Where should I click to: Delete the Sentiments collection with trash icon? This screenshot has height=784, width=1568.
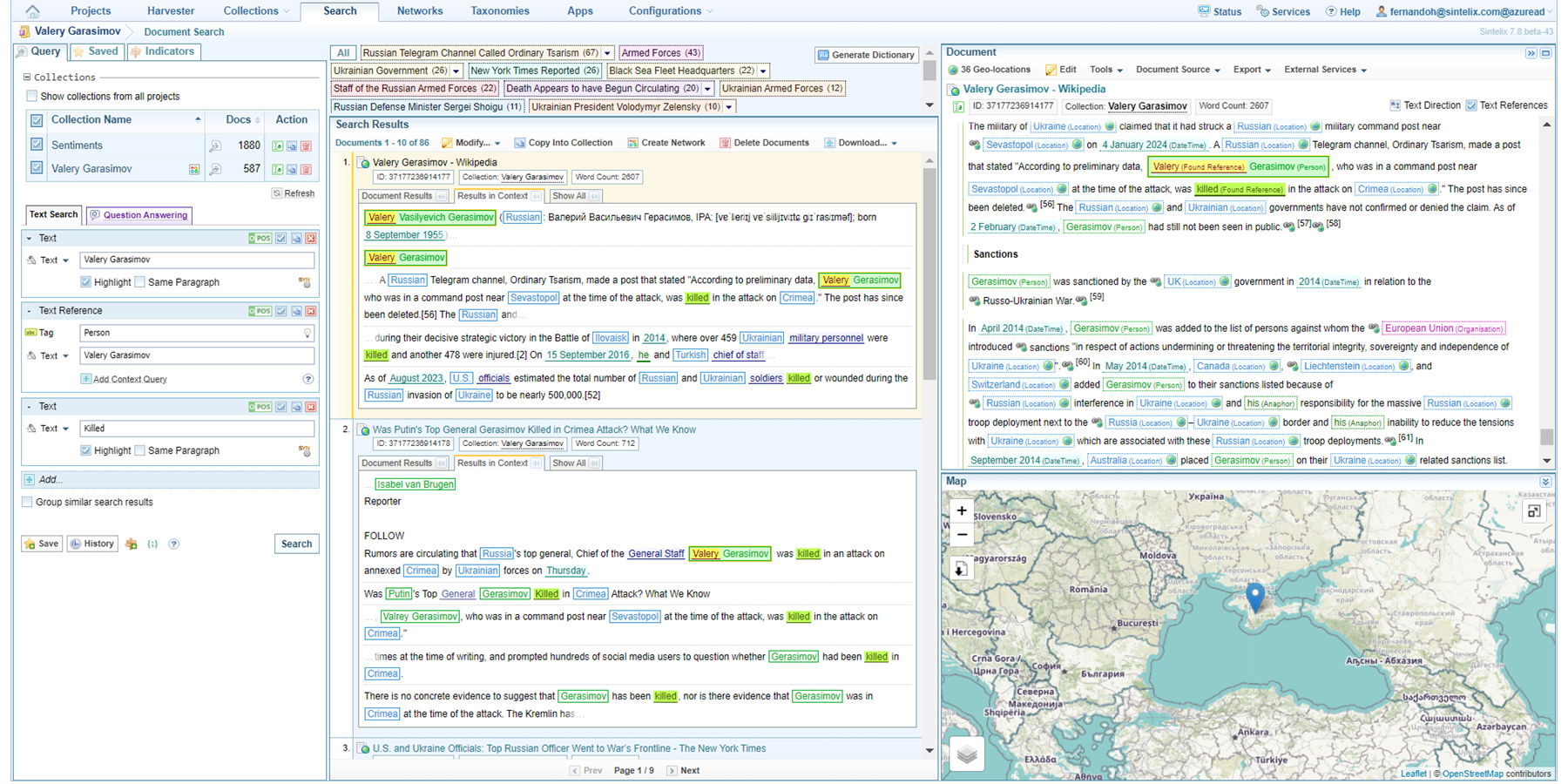pyautogui.click(x=306, y=145)
